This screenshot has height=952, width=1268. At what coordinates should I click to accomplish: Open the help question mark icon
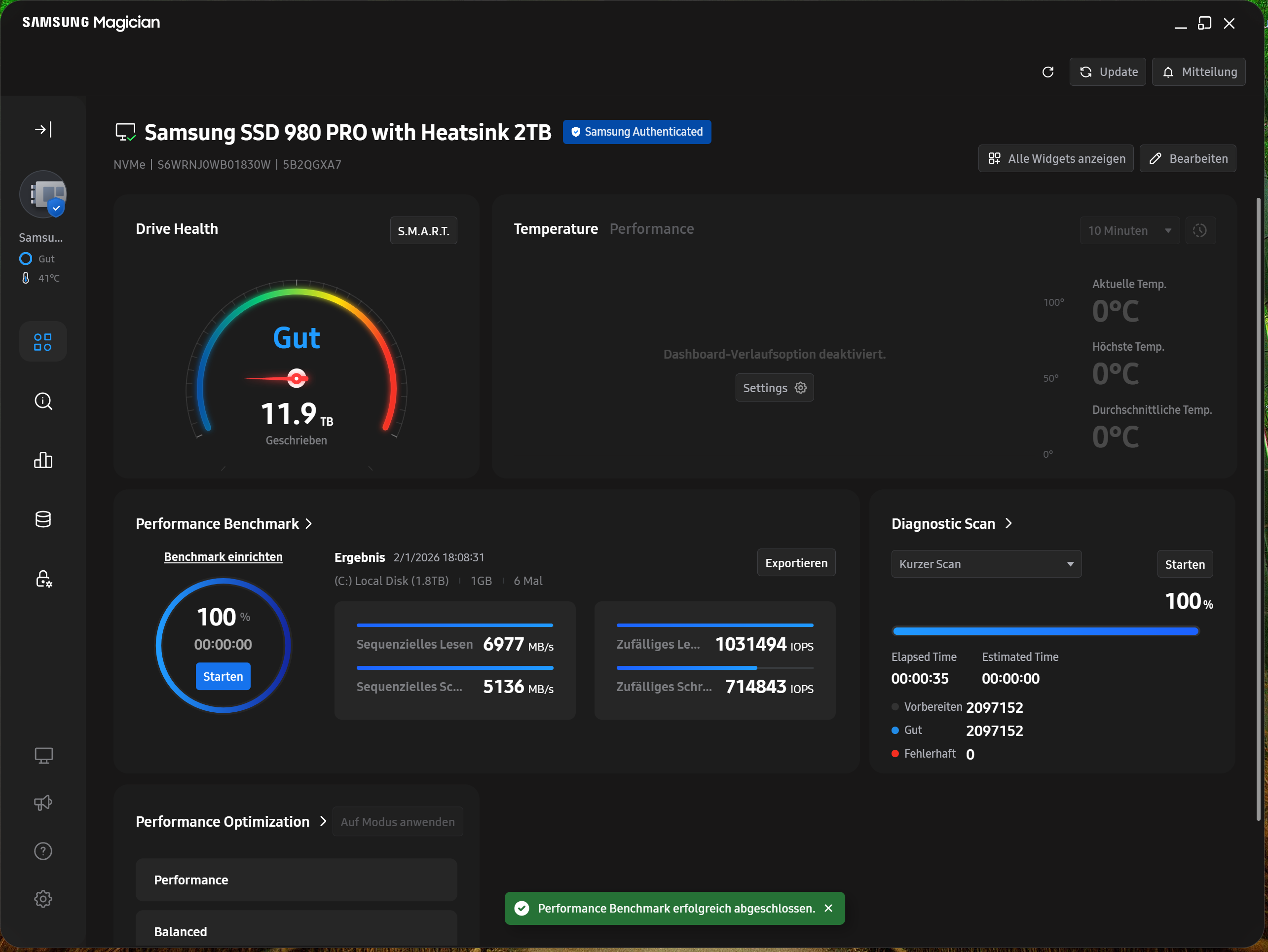pos(43,851)
